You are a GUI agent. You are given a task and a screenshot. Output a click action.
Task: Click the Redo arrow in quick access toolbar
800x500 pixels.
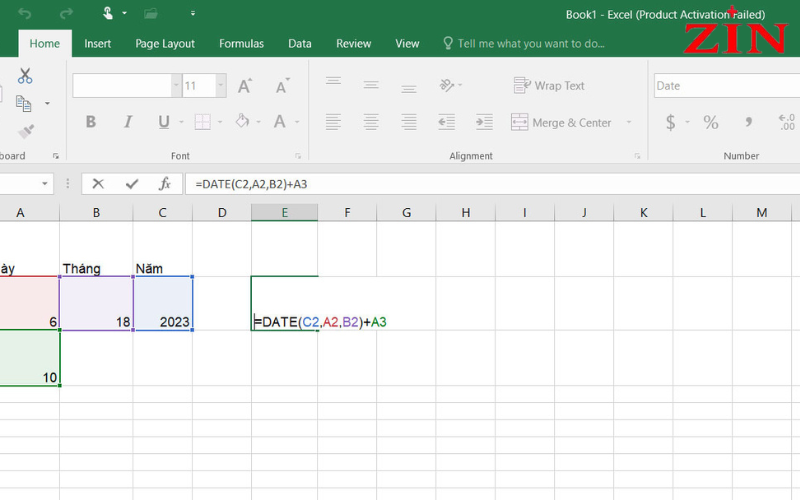66,13
